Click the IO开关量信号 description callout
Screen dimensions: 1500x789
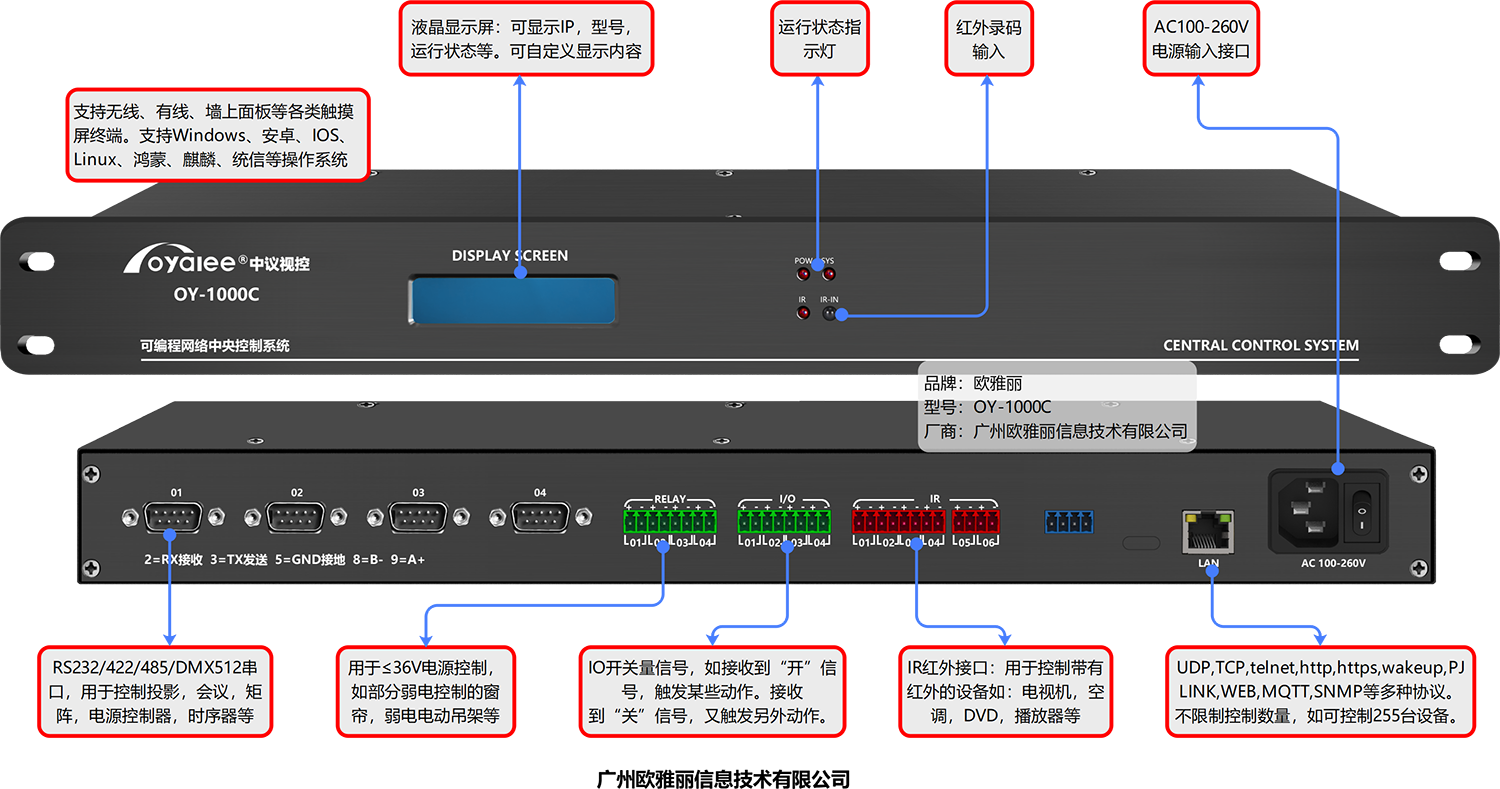[x=712, y=692]
